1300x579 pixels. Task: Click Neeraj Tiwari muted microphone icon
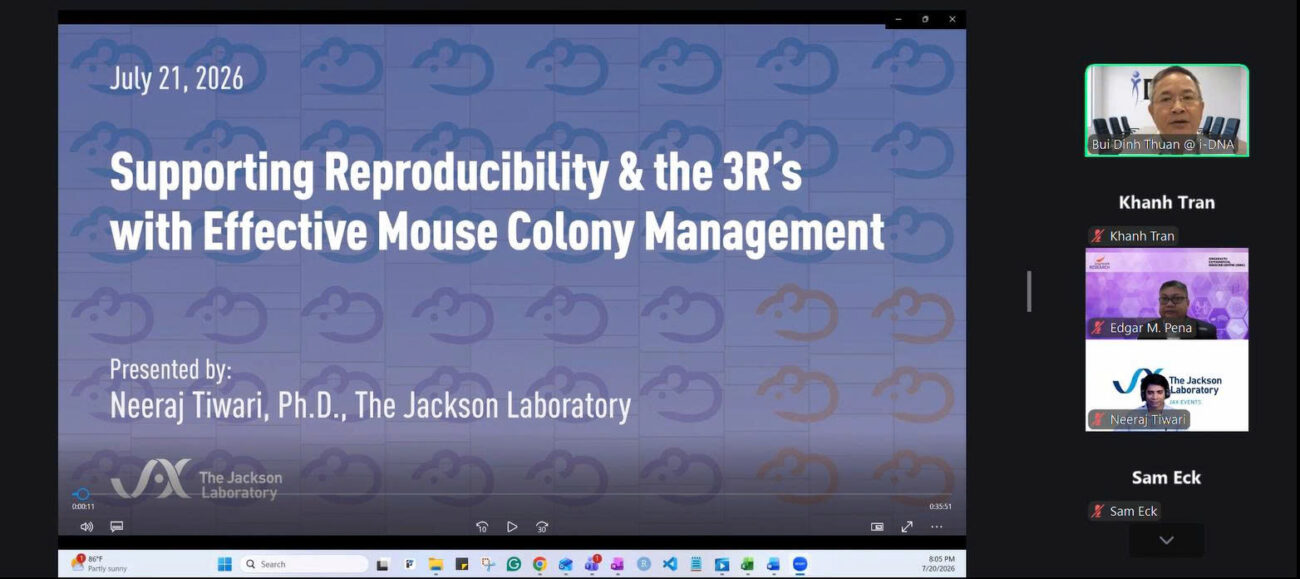[1098, 420]
